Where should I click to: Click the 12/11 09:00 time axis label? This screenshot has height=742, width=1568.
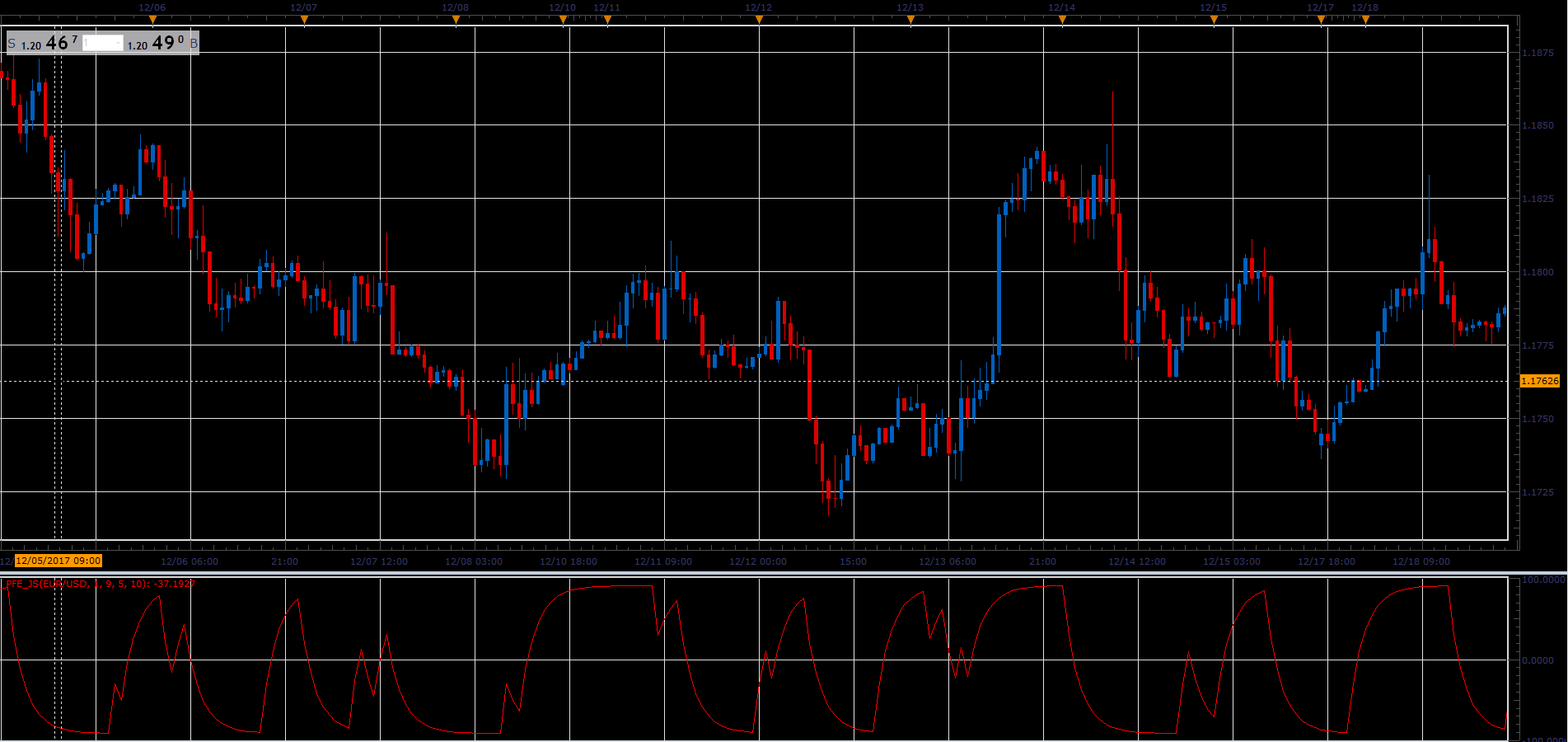point(663,561)
